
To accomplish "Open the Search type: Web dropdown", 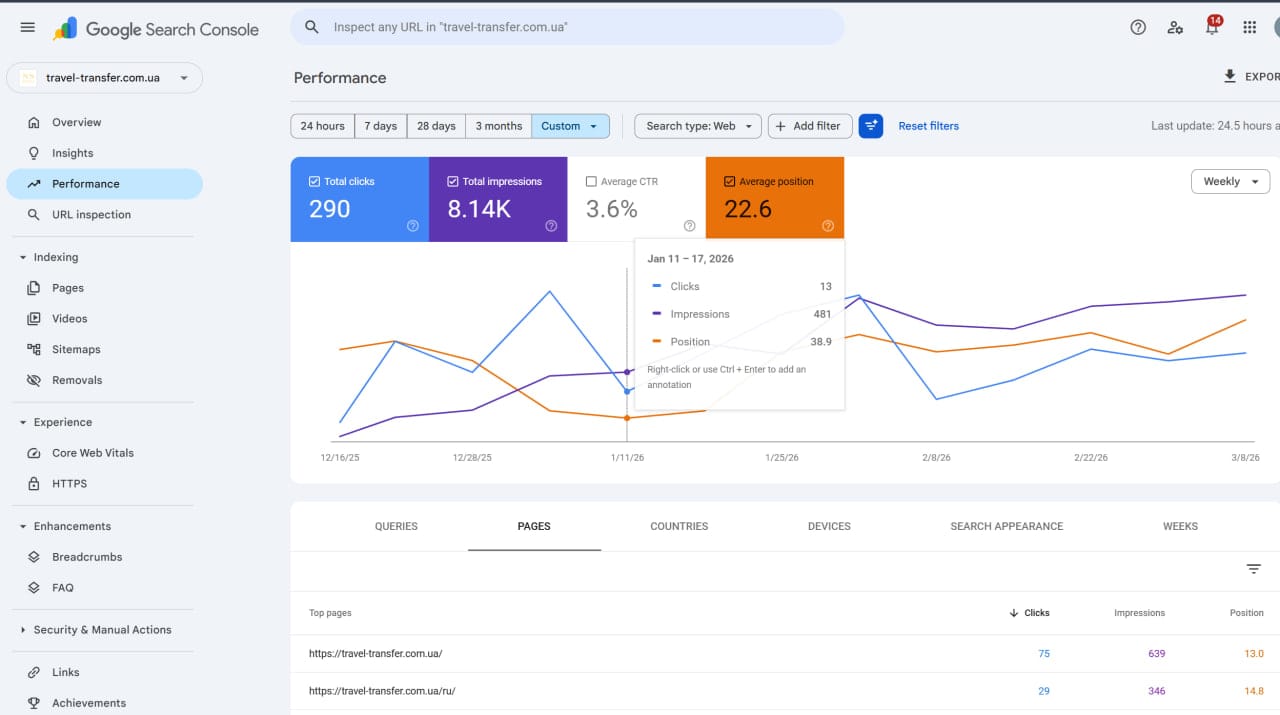I will point(698,126).
